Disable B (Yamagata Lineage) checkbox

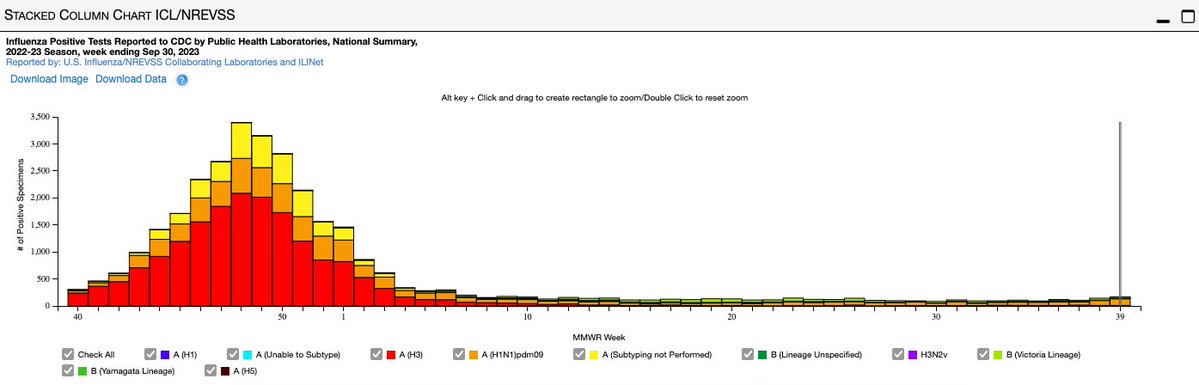(68, 371)
